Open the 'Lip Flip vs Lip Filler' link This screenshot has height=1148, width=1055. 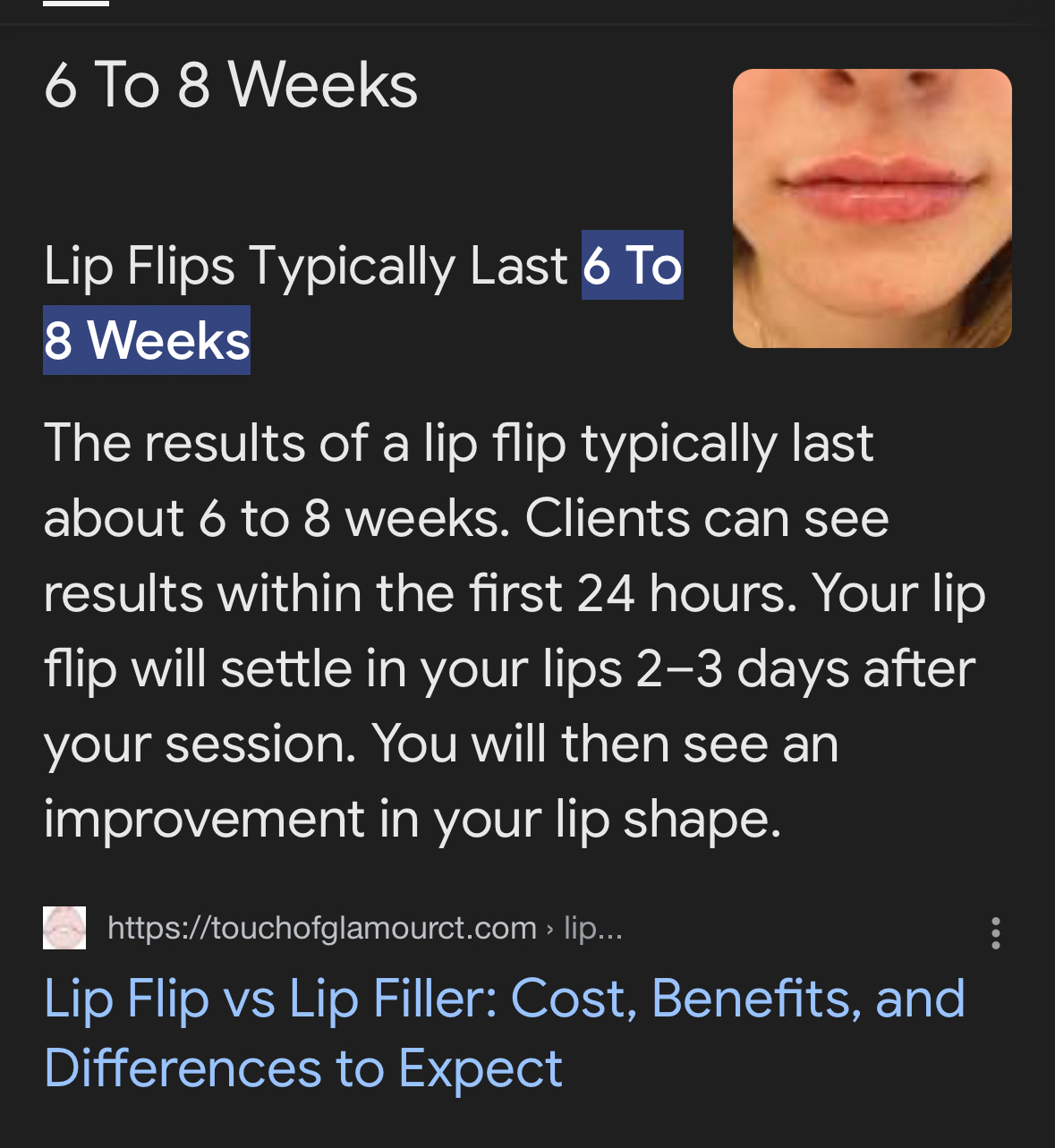coord(504,998)
